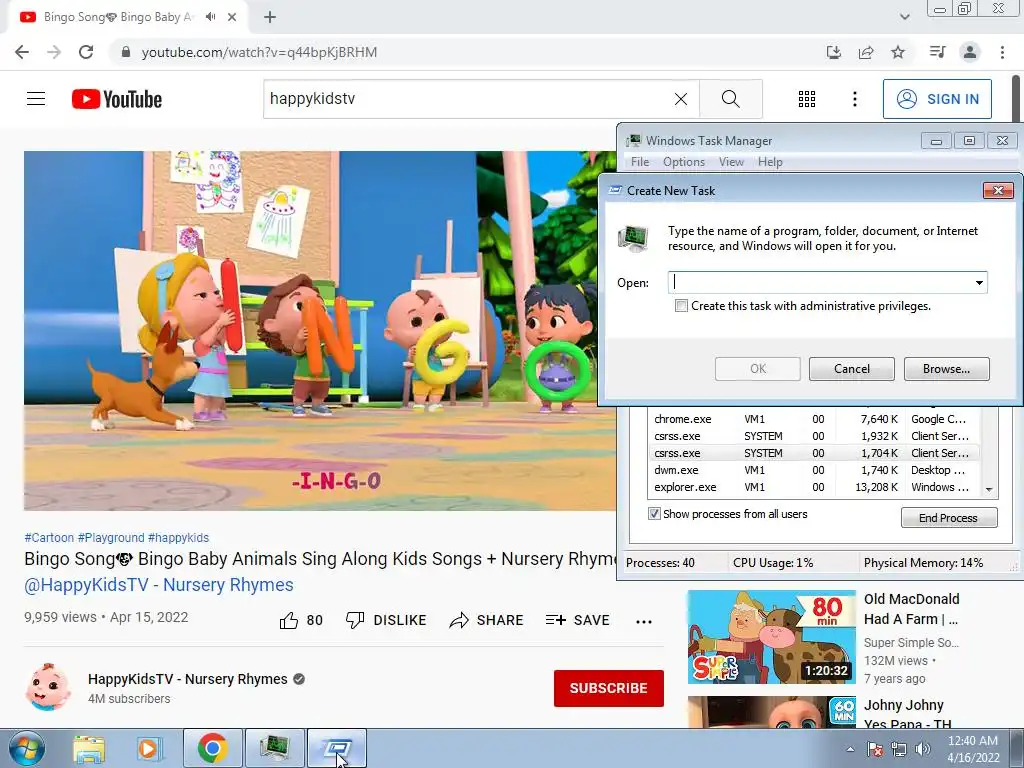
Task: Open YouTube settings three-dot menu
Action: (854, 99)
